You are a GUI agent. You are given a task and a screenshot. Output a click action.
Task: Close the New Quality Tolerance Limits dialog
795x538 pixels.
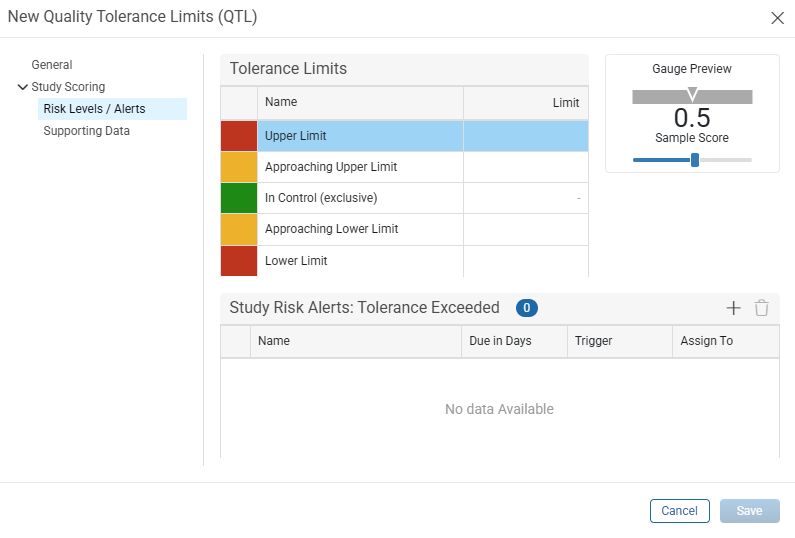(777, 18)
